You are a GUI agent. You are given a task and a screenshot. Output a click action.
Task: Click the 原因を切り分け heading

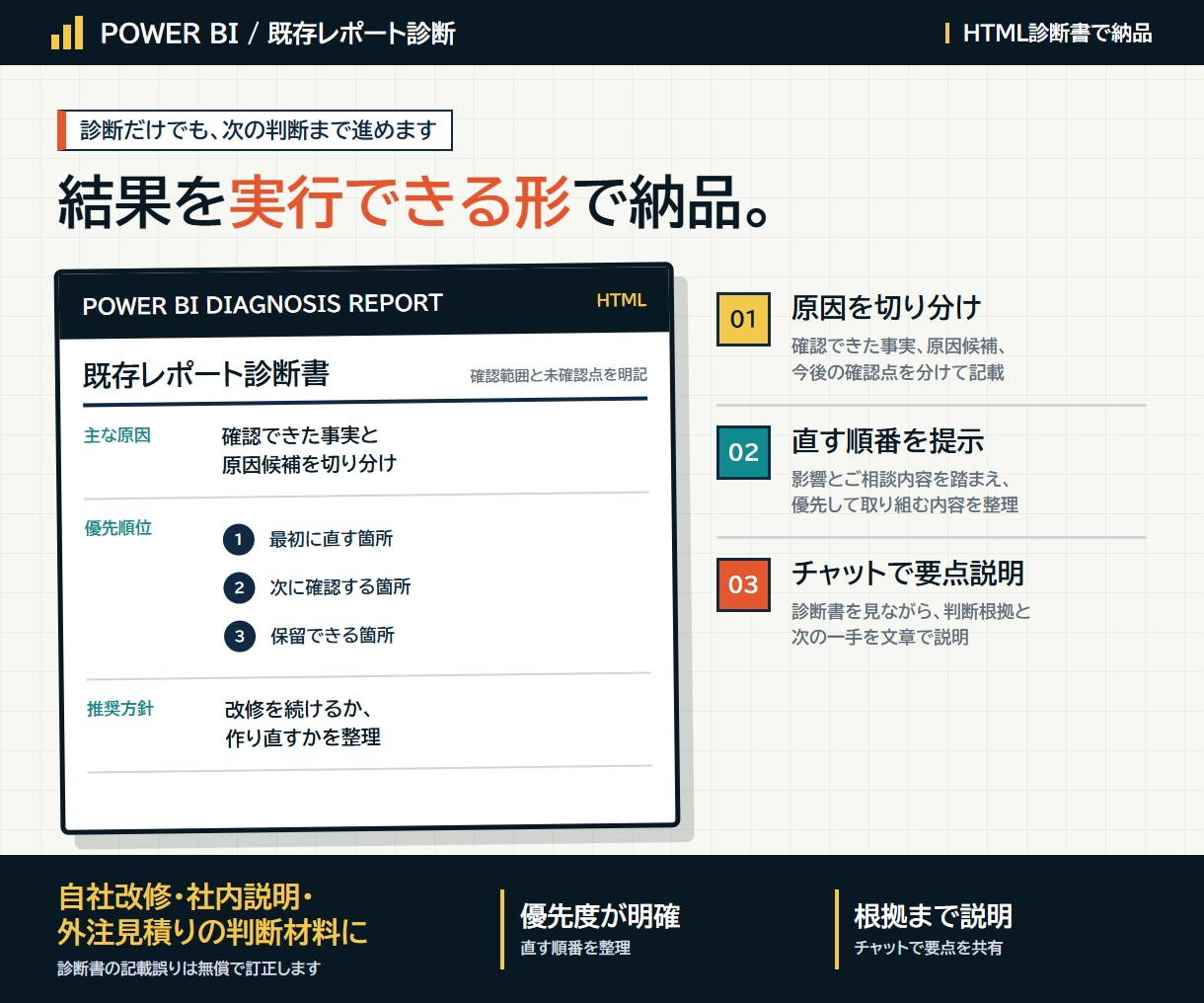[886, 307]
